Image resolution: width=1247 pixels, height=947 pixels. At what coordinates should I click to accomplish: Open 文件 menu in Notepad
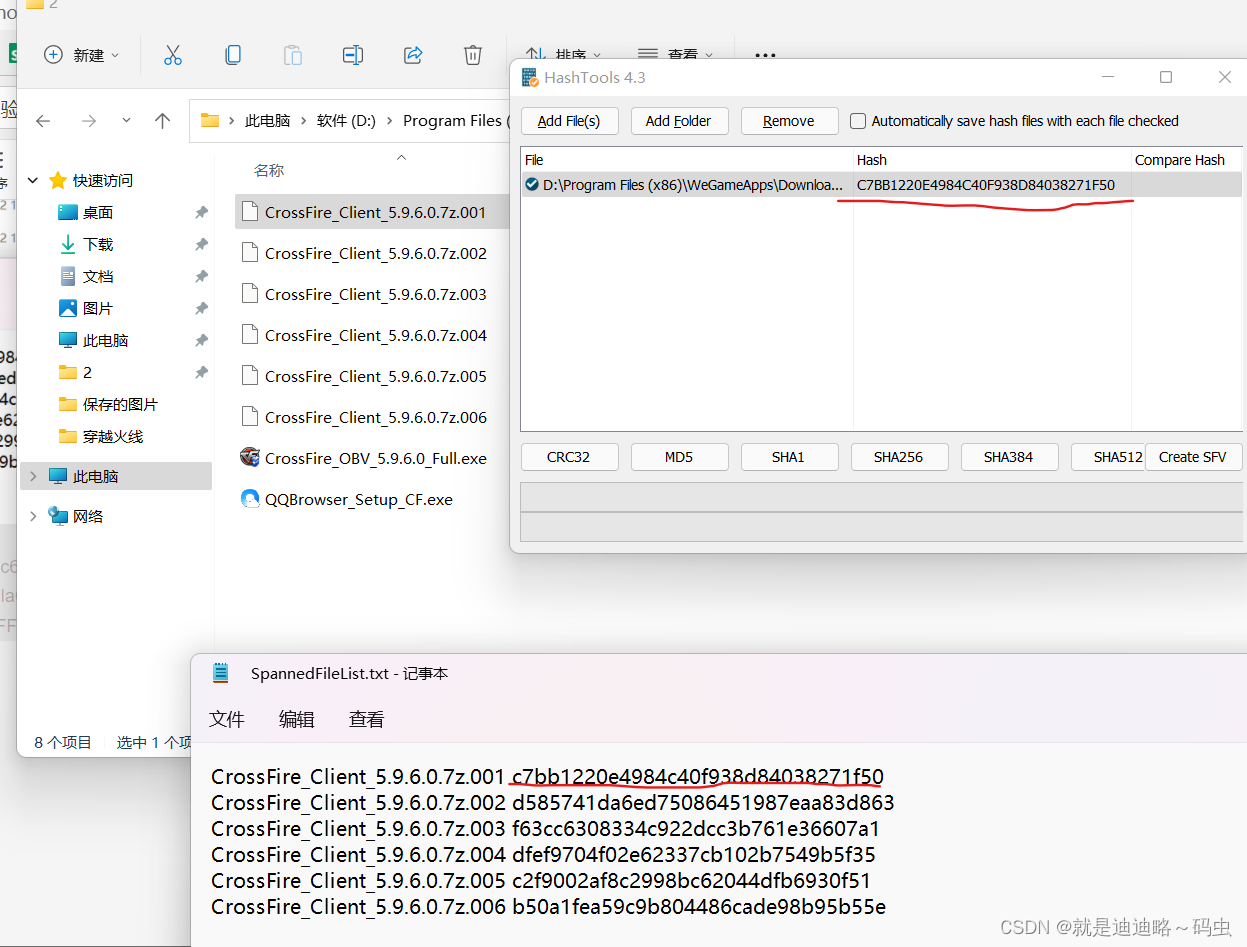click(227, 719)
